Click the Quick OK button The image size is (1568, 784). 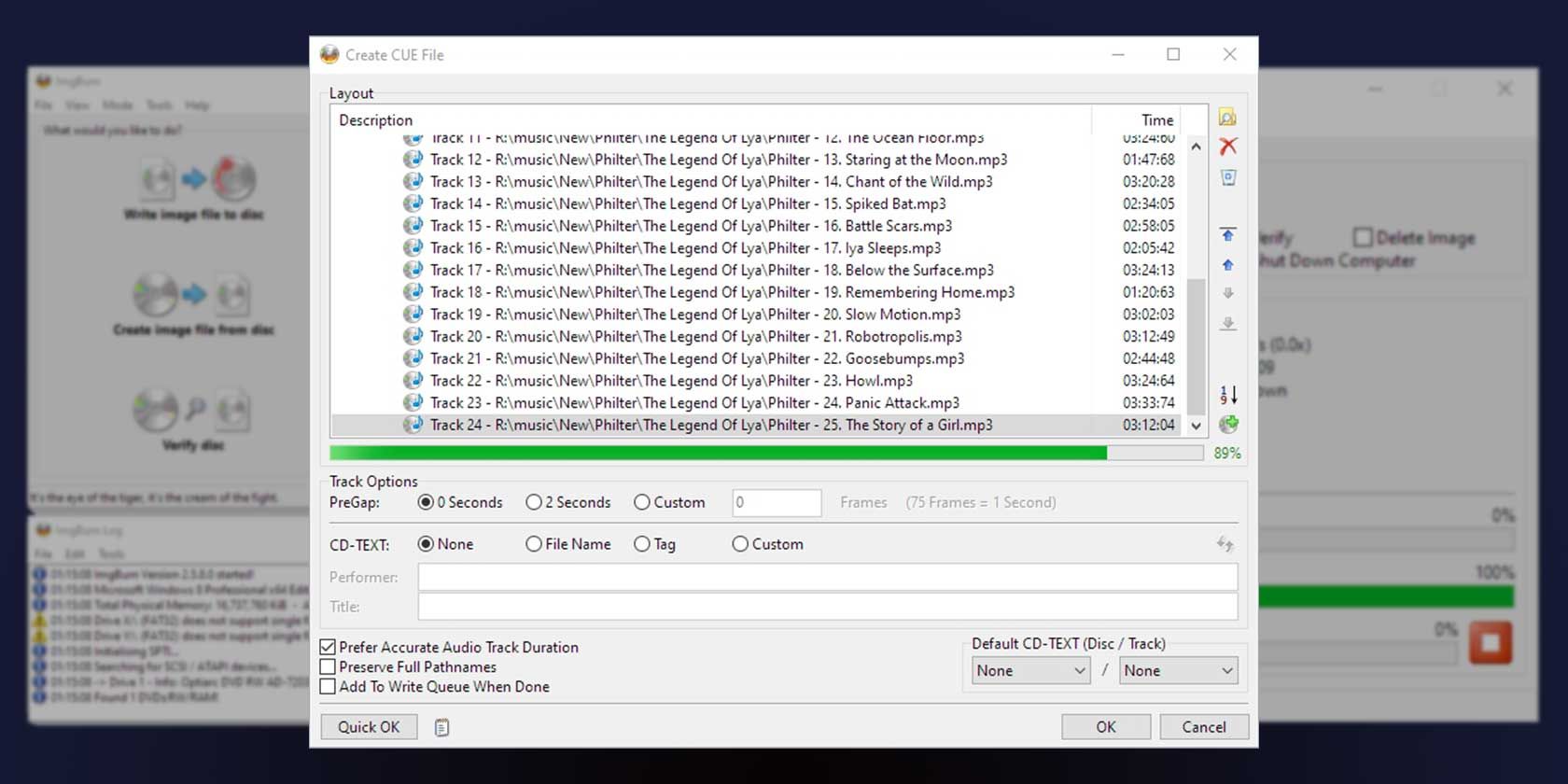369,727
